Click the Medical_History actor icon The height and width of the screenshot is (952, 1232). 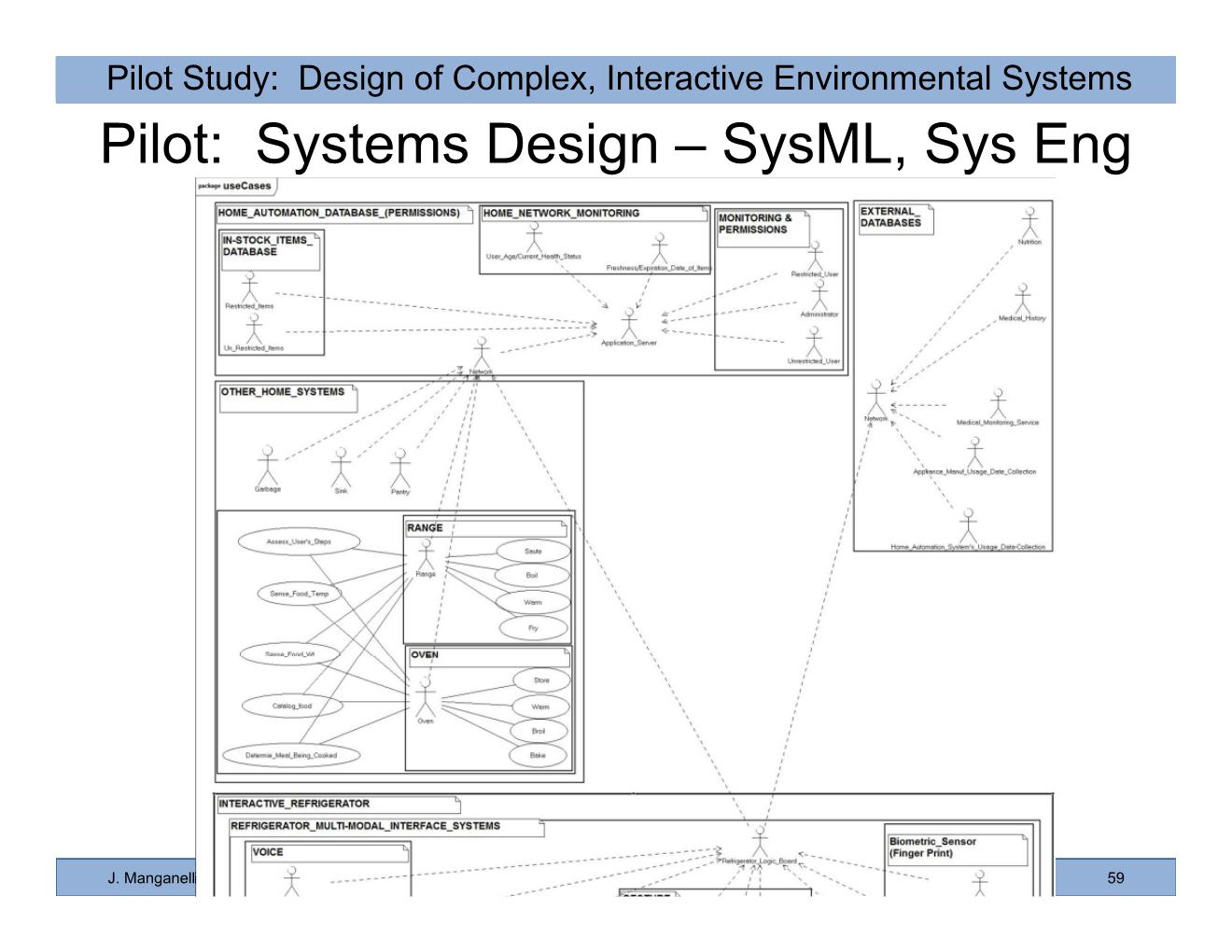(x=1023, y=300)
